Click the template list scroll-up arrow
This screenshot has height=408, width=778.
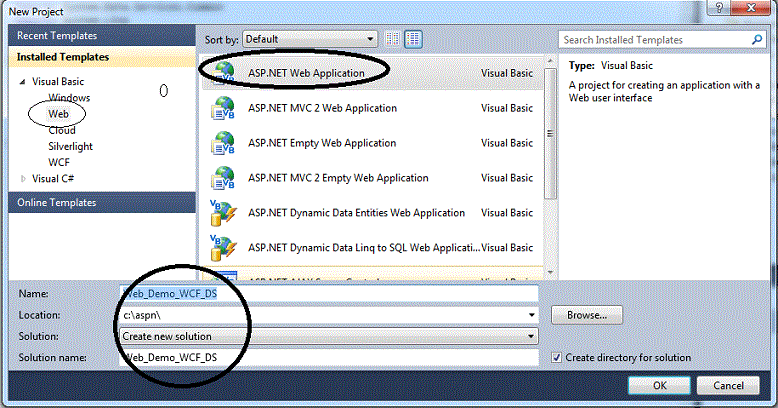point(550,61)
